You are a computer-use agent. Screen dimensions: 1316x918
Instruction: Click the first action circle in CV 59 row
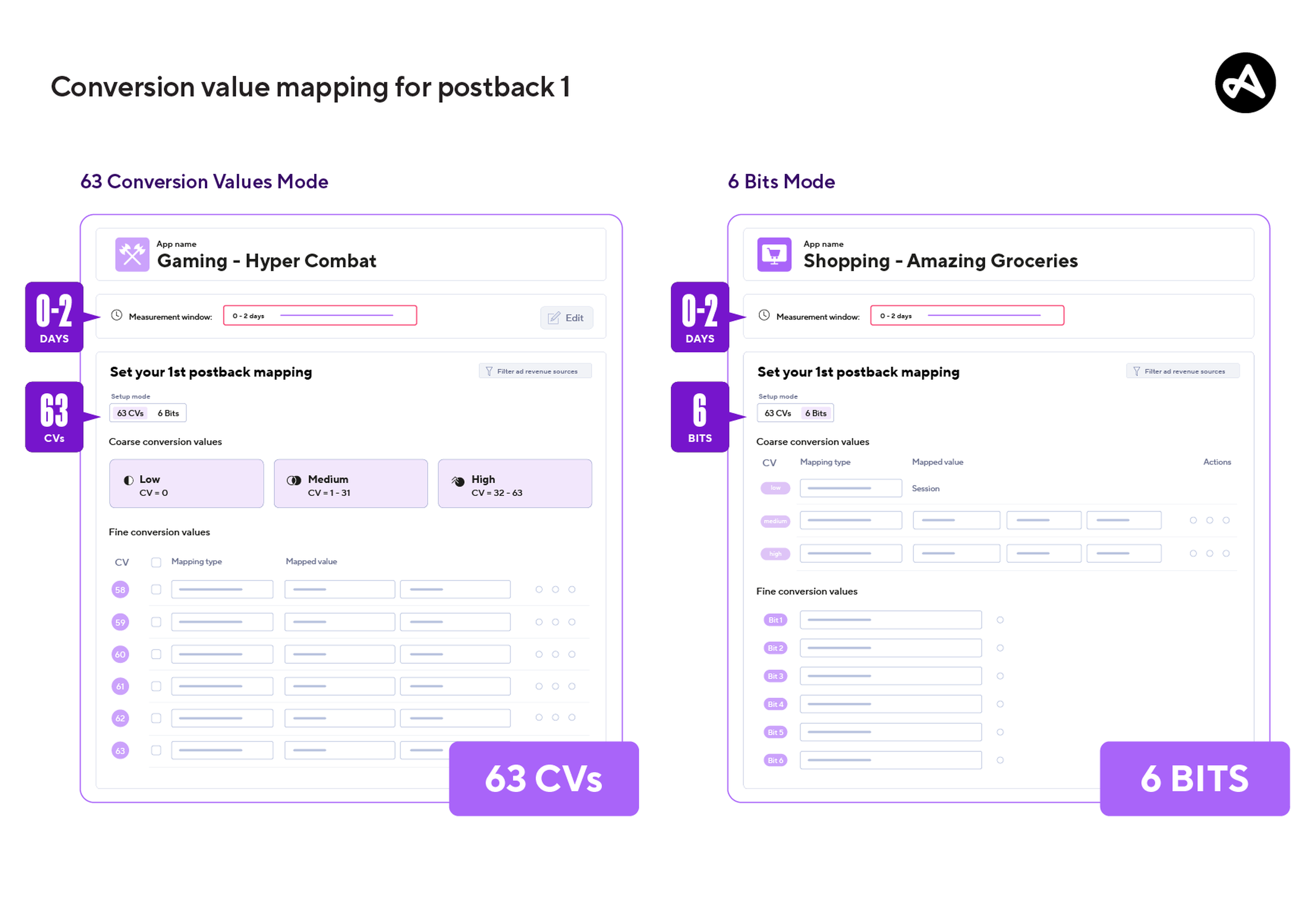point(538,622)
